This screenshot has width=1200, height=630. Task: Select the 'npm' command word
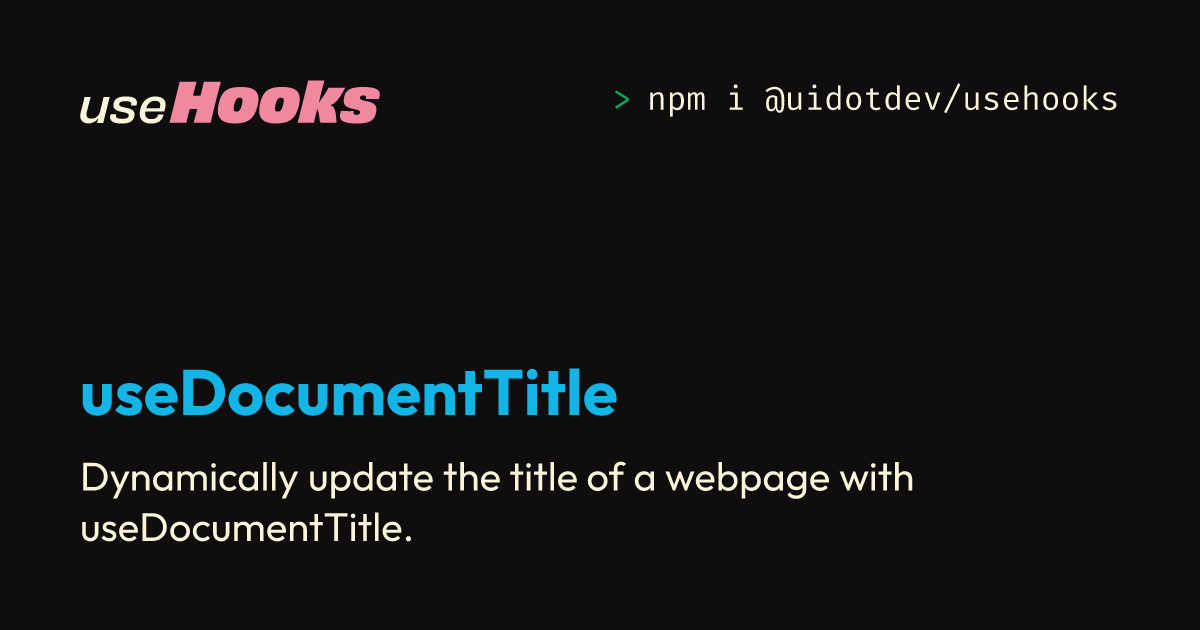(678, 100)
